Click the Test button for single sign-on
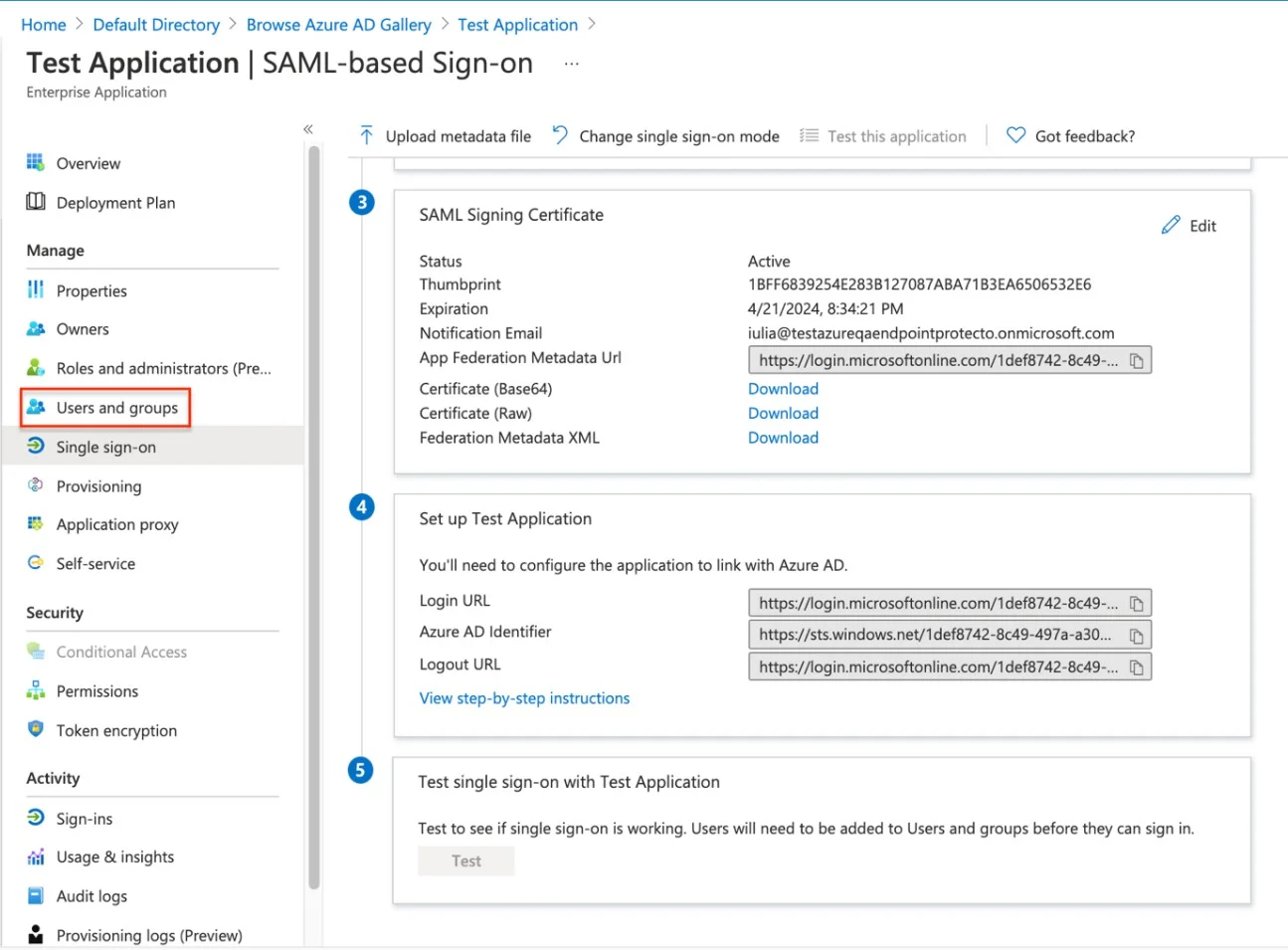 [x=465, y=861]
